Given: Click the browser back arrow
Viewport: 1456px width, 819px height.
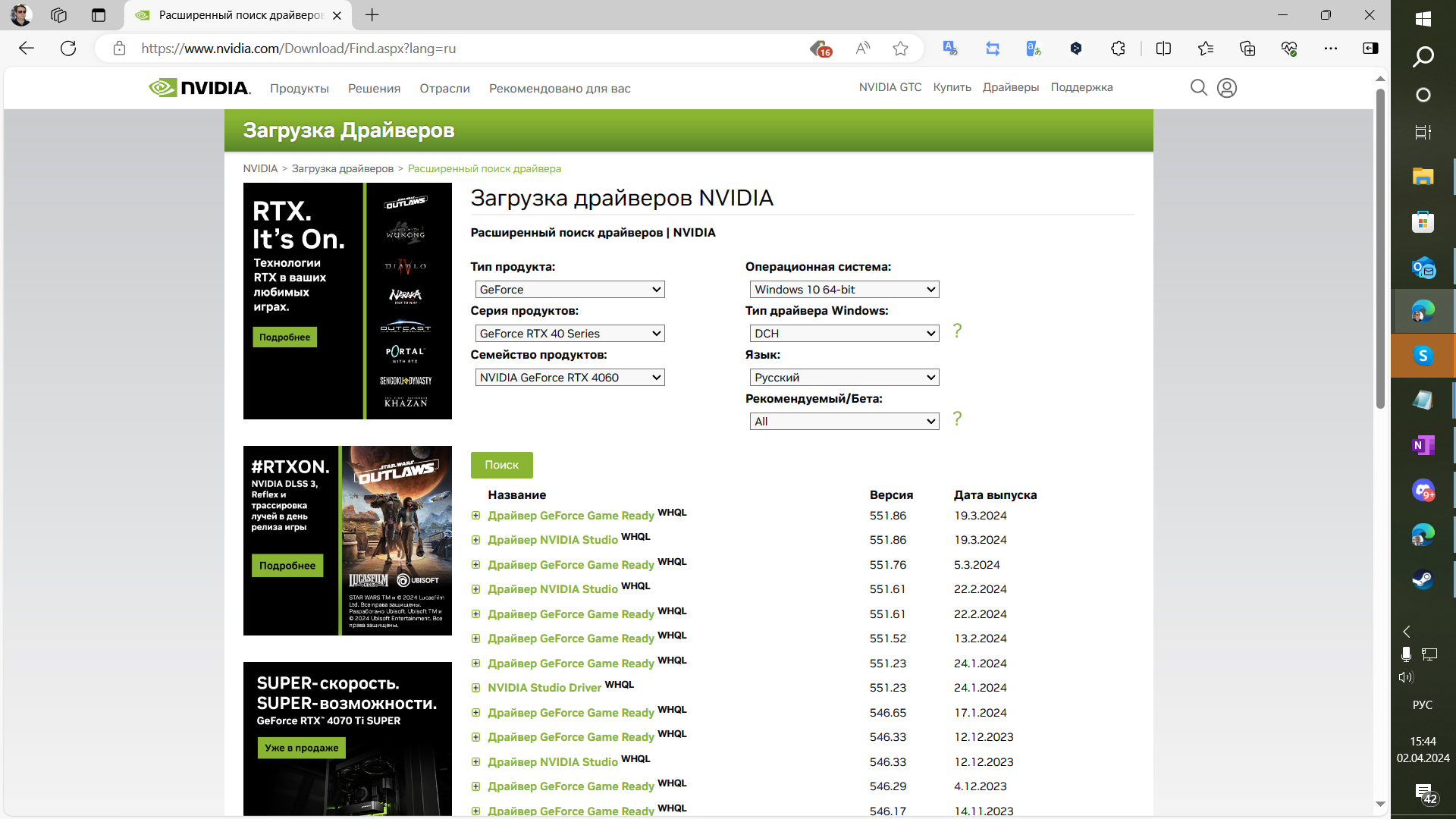Looking at the screenshot, I should point(27,49).
